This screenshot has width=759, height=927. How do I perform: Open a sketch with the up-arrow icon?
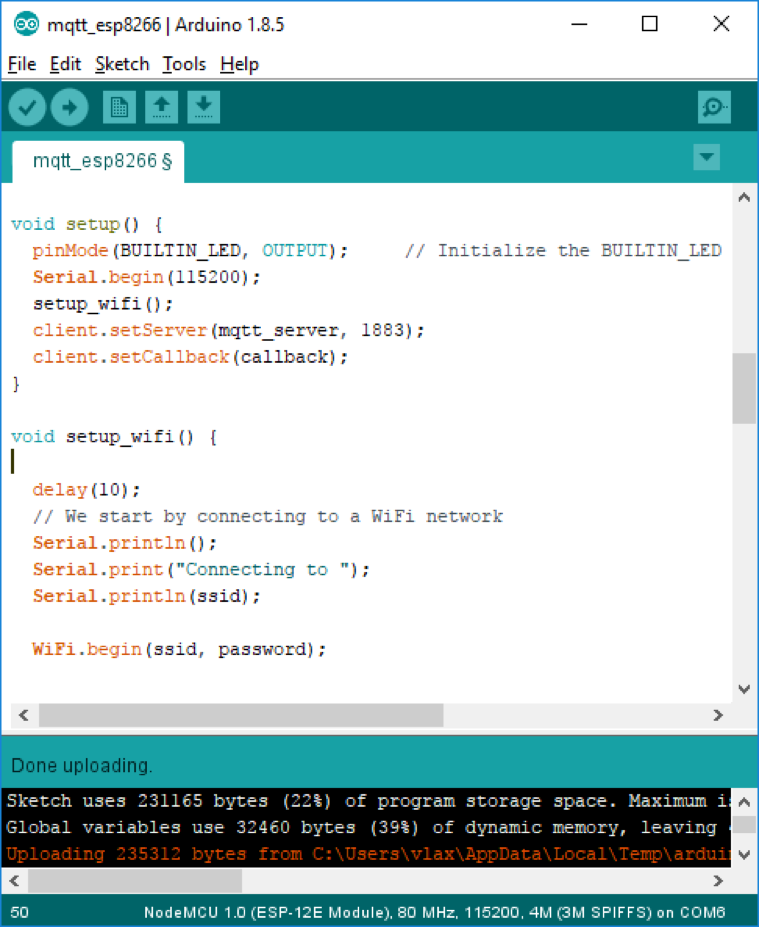(x=161, y=107)
